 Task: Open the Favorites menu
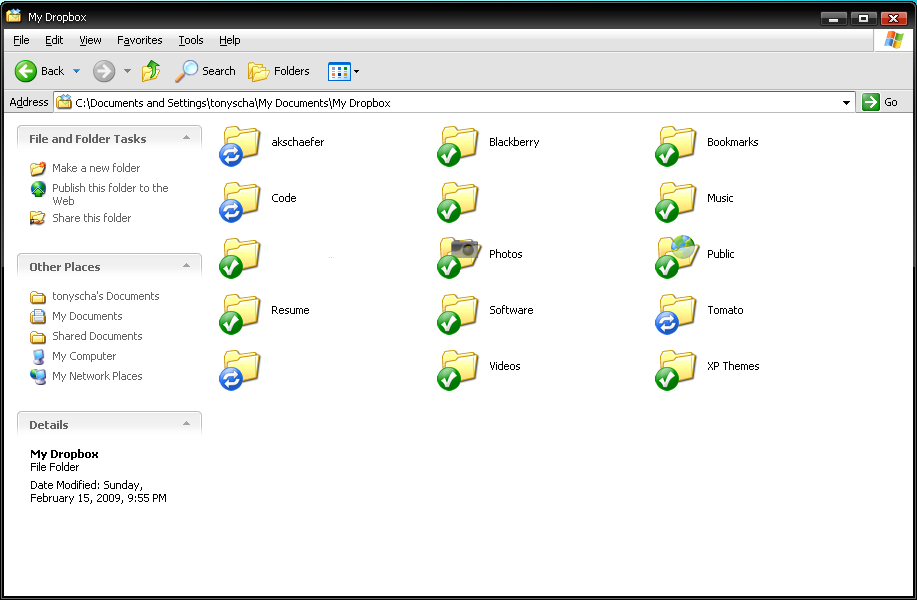(139, 40)
